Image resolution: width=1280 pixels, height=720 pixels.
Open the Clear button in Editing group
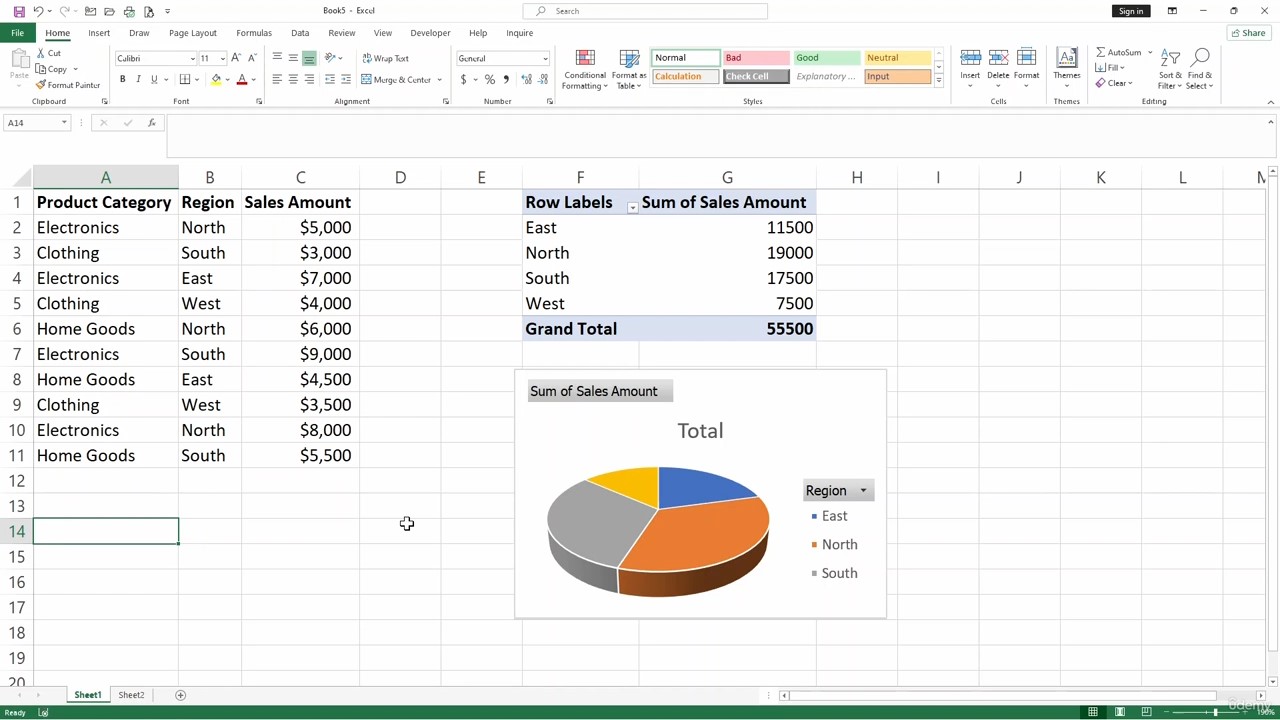(1113, 83)
